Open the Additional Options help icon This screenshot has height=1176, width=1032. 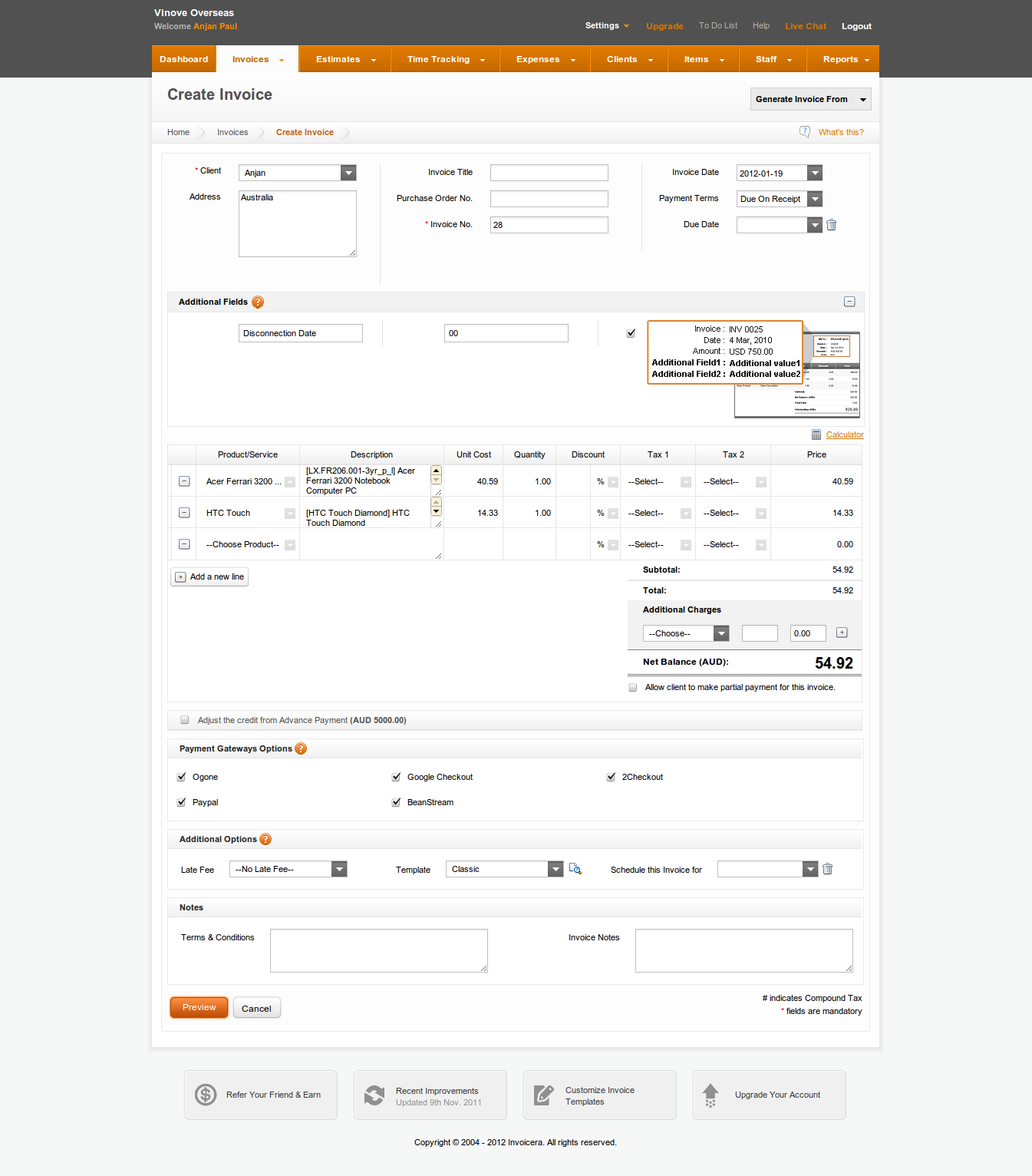[265, 839]
